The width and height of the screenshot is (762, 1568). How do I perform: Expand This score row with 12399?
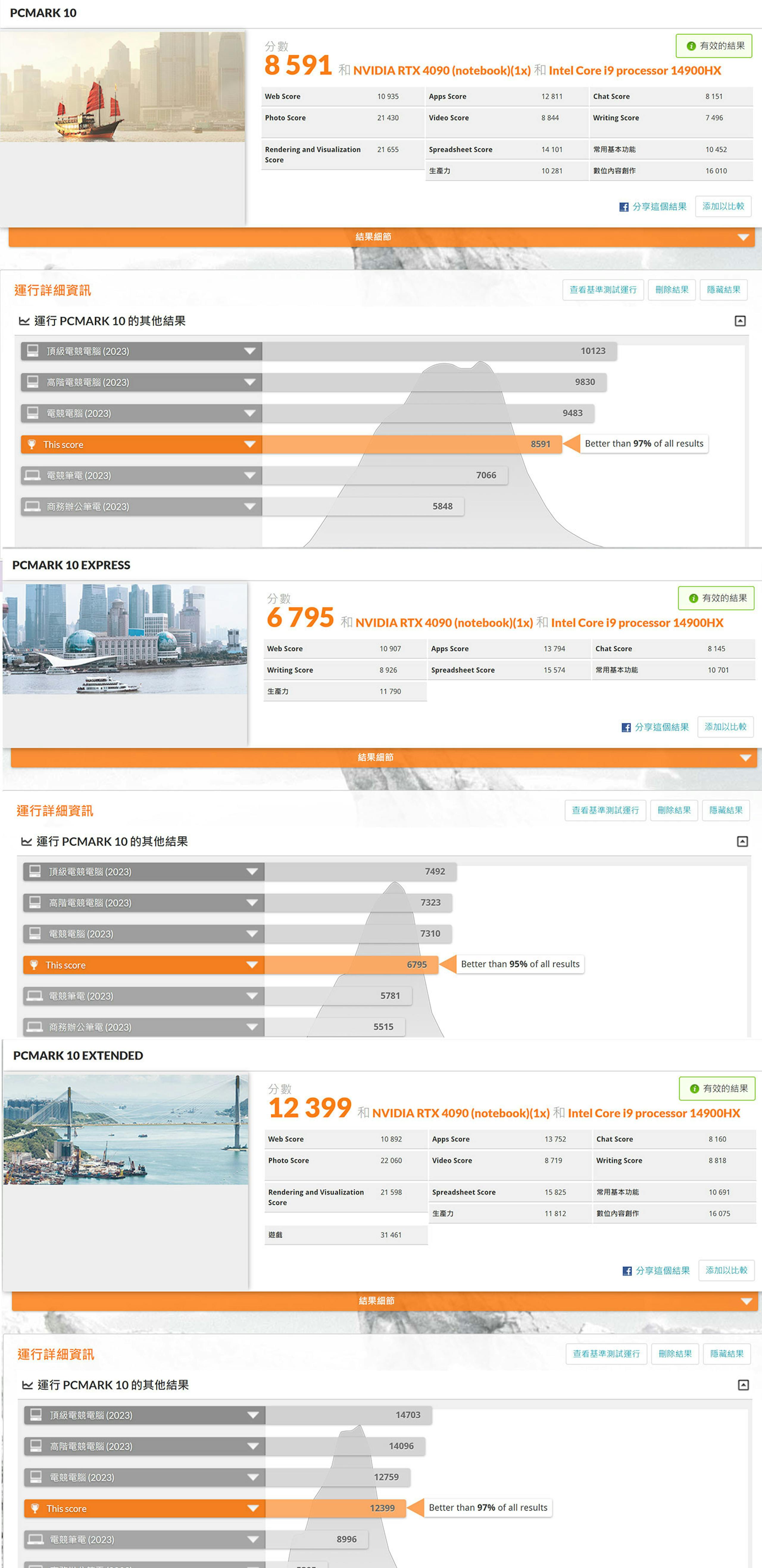pyautogui.click(x=253, y=1508)
